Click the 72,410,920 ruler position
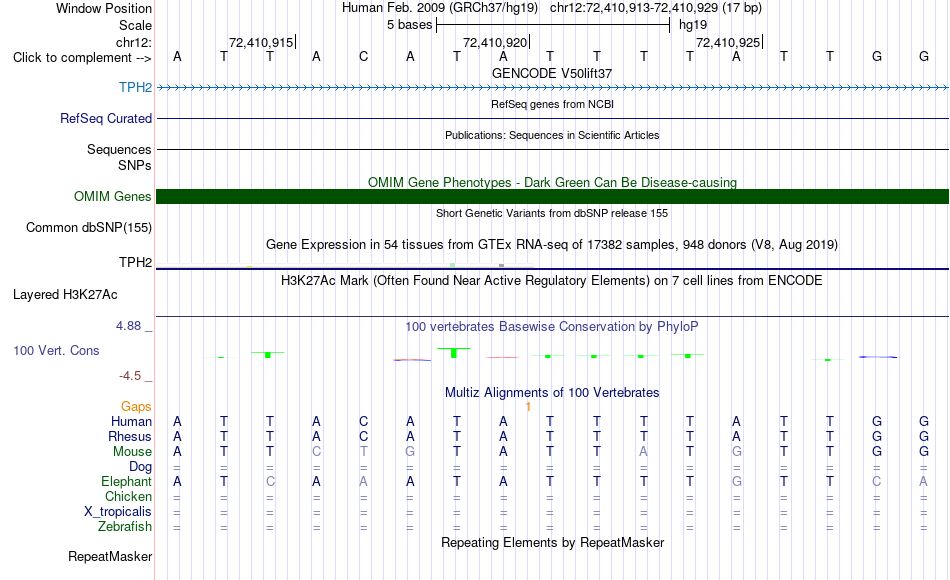Image resolution: width=950 pixels, height=580 pixels. point(495,42)
